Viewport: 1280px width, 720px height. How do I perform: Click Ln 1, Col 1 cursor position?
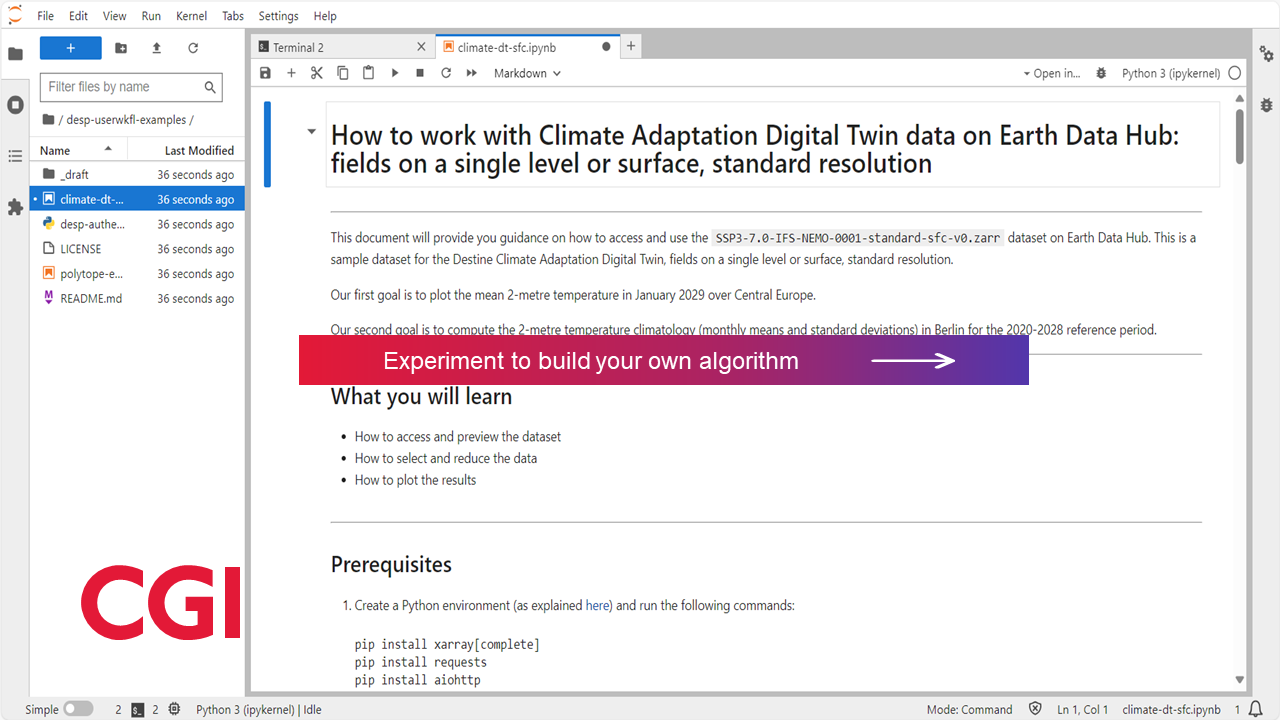(1083, 709)
